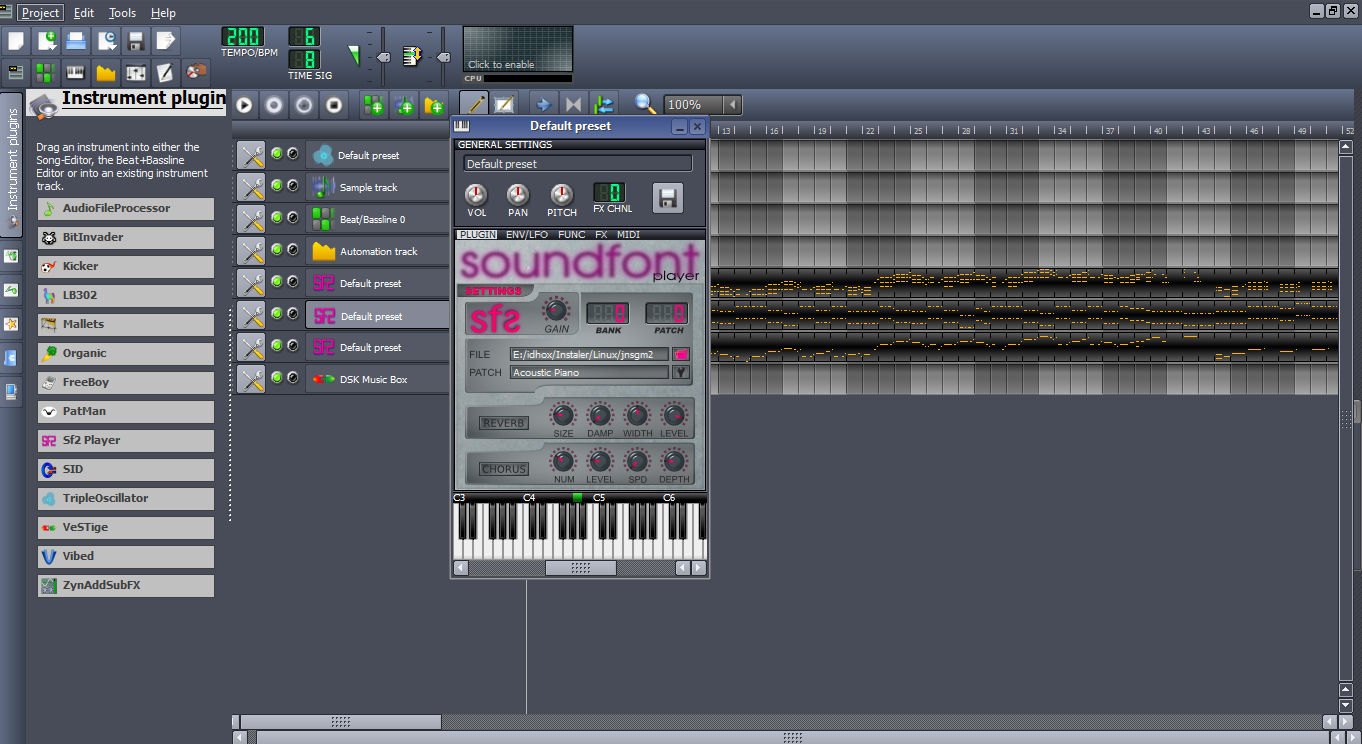Select the ZynAddSubFX instrument

[126, 586]
